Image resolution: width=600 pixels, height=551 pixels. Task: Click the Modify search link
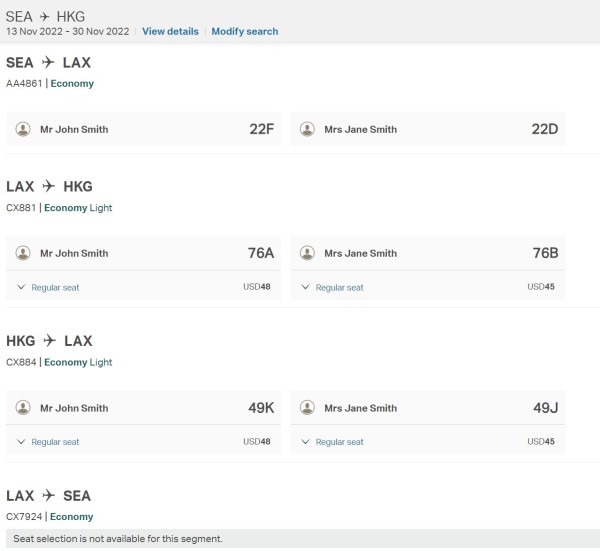pos(245,31)
